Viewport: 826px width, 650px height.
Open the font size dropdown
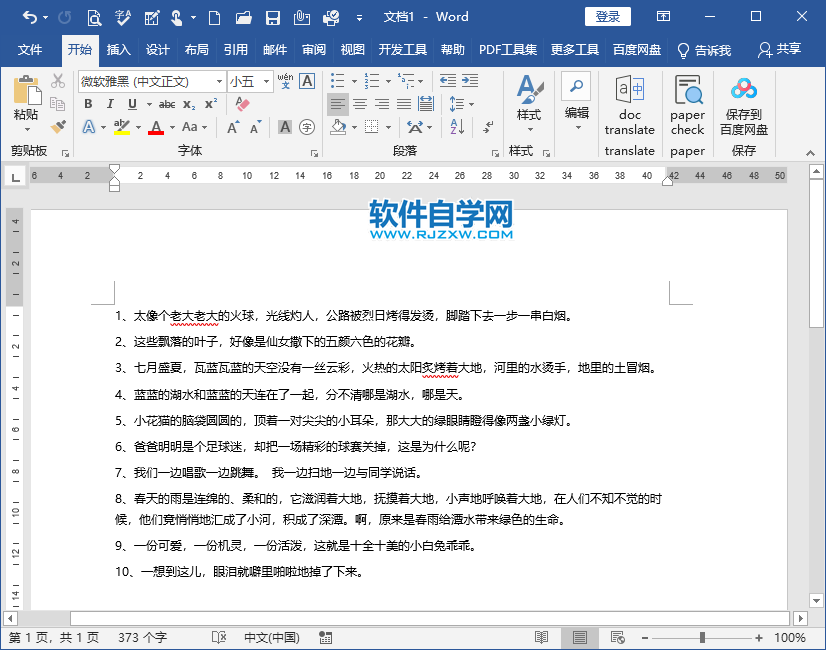tap(266, 83)
